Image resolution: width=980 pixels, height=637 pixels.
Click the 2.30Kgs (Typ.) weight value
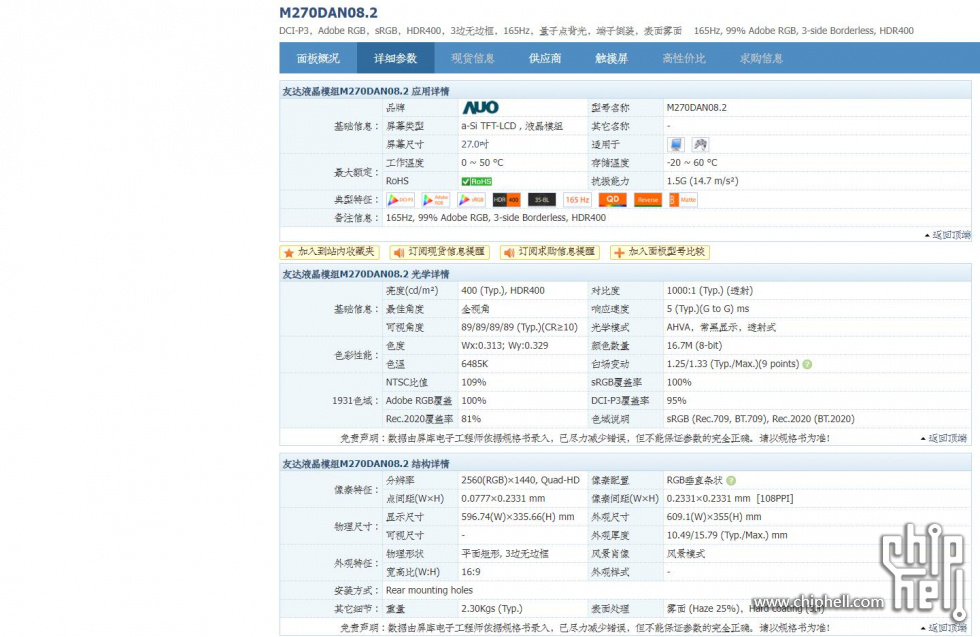491,609
